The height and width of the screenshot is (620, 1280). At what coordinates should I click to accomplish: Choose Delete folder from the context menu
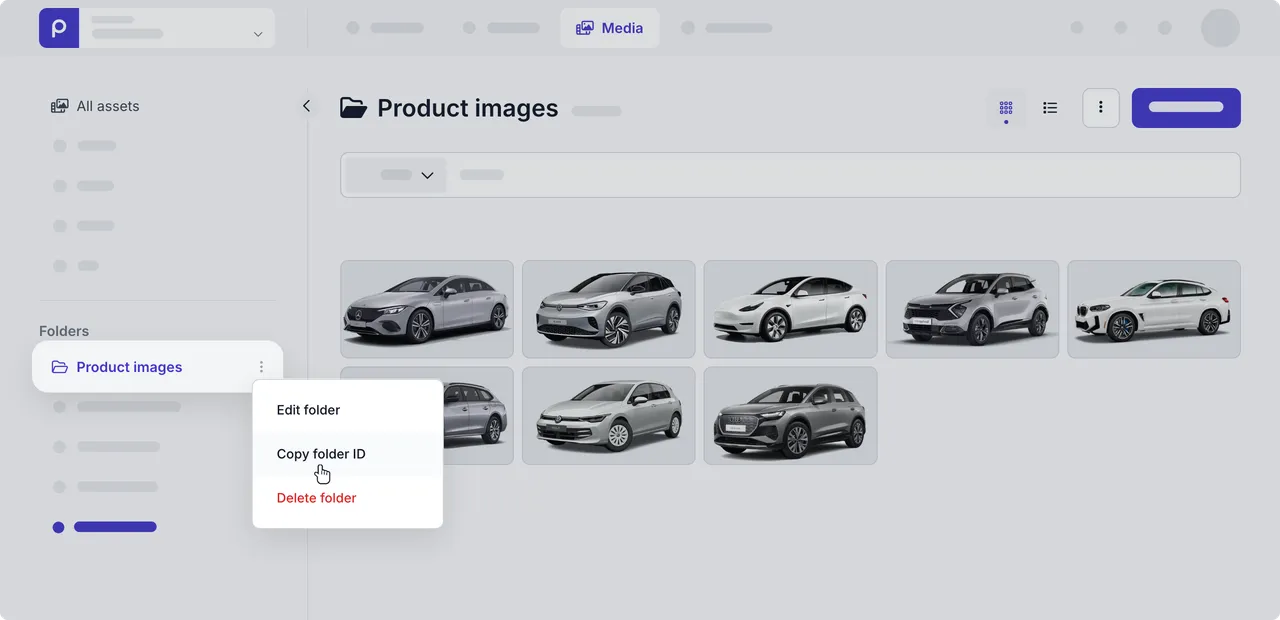pyautogui.click(x=347, y=498)
